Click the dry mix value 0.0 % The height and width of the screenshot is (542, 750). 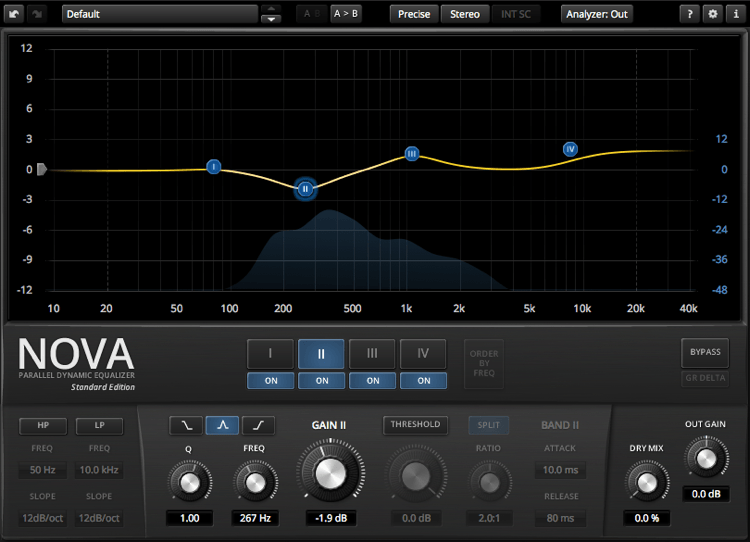pyautogui.click(x=647, y=518)
